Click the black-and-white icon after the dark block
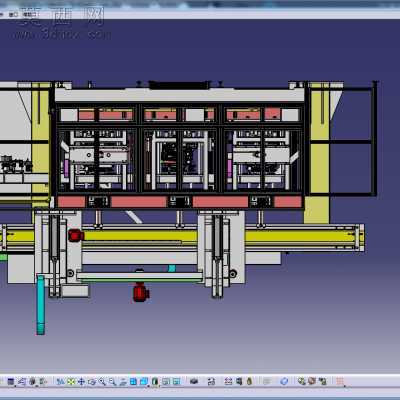 pos(211,381)
